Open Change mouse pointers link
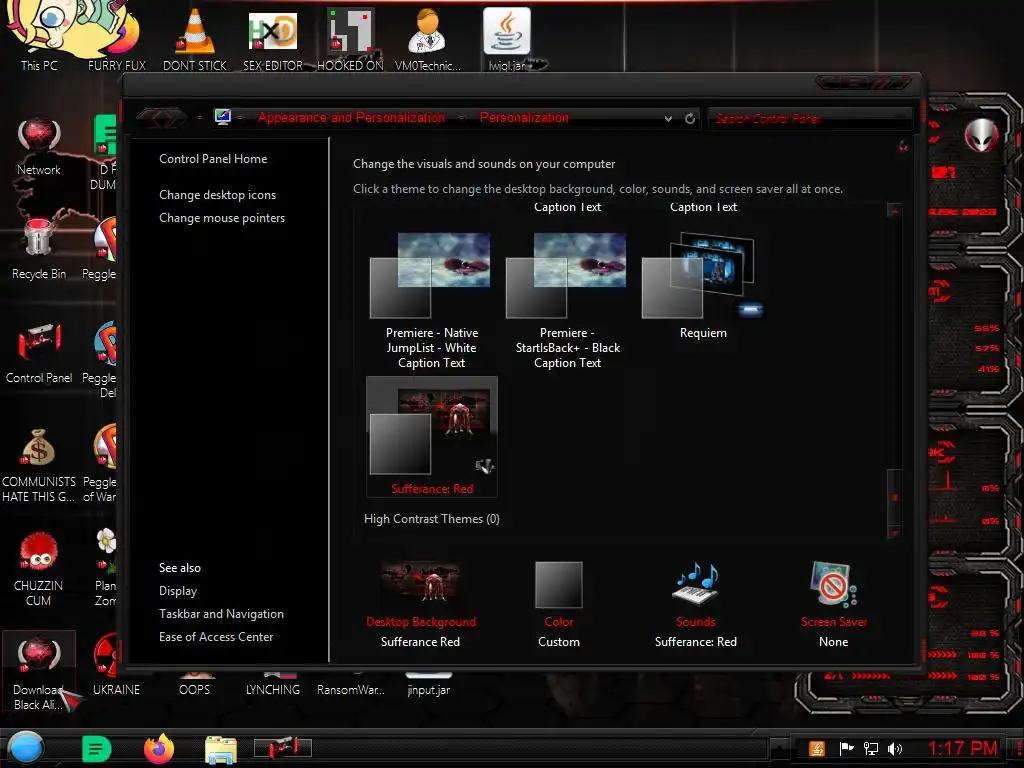This screenshot has width=1024, height=768. coord(222,217)
